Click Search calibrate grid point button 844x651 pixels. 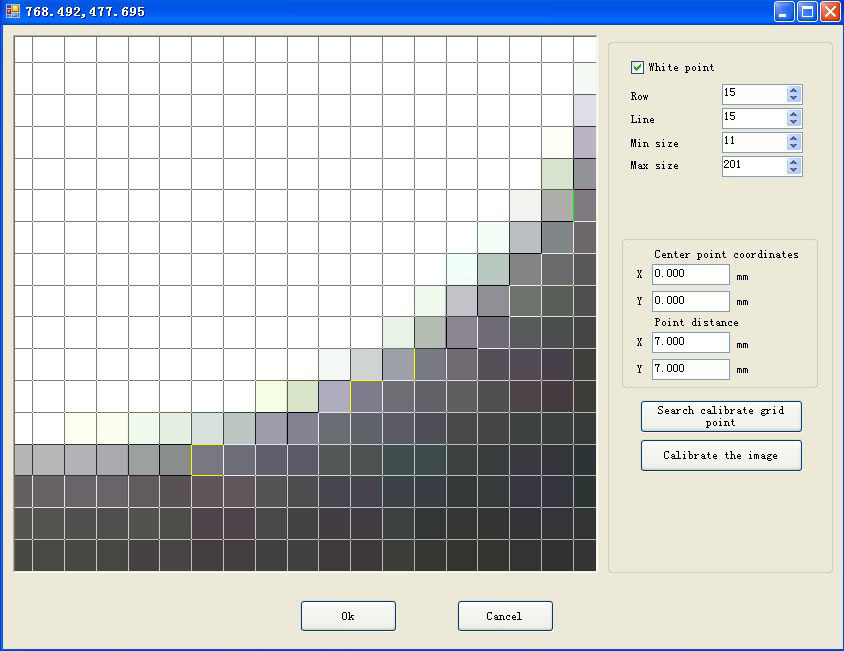coord(721,416)
